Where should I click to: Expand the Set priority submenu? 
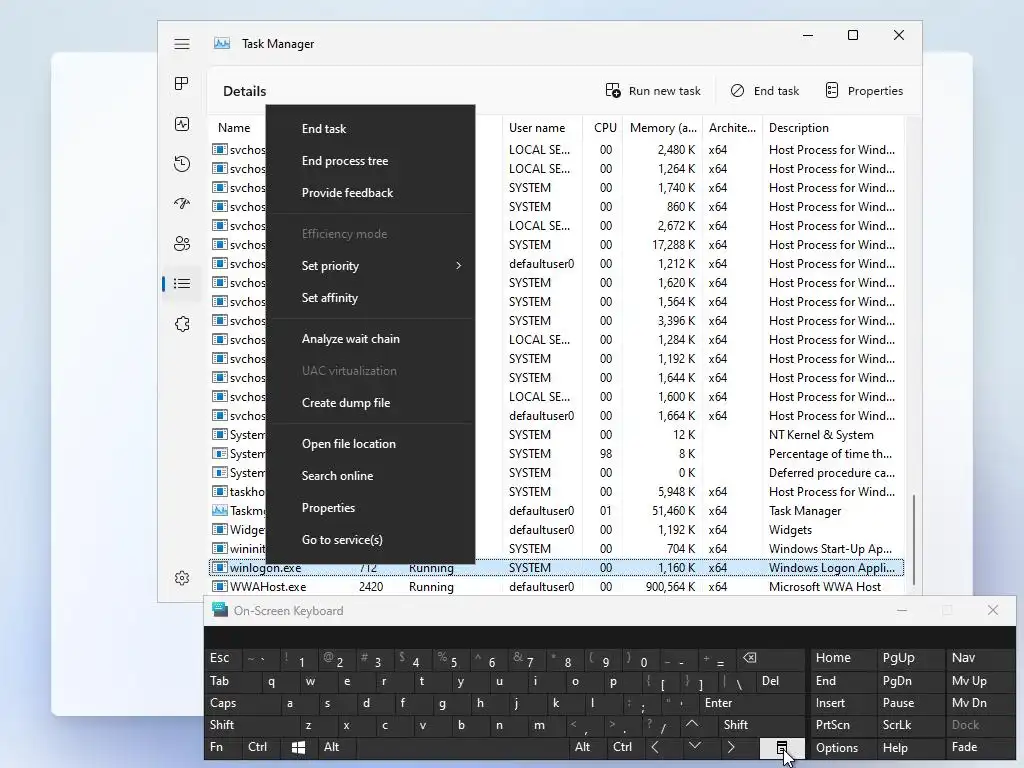pyautogui.click(x=370, y=266)
